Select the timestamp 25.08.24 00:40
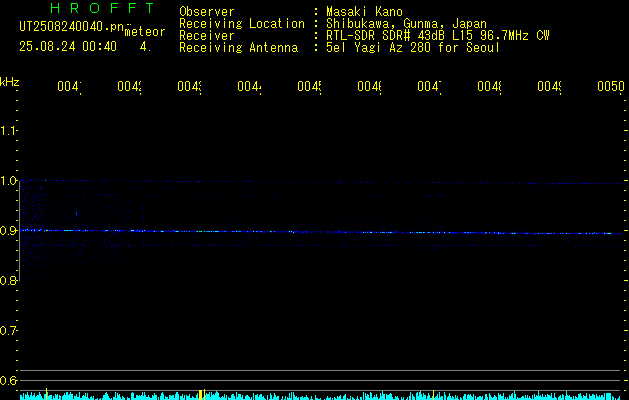The height and width of the screenshot is (400, 629). [68, 47]
